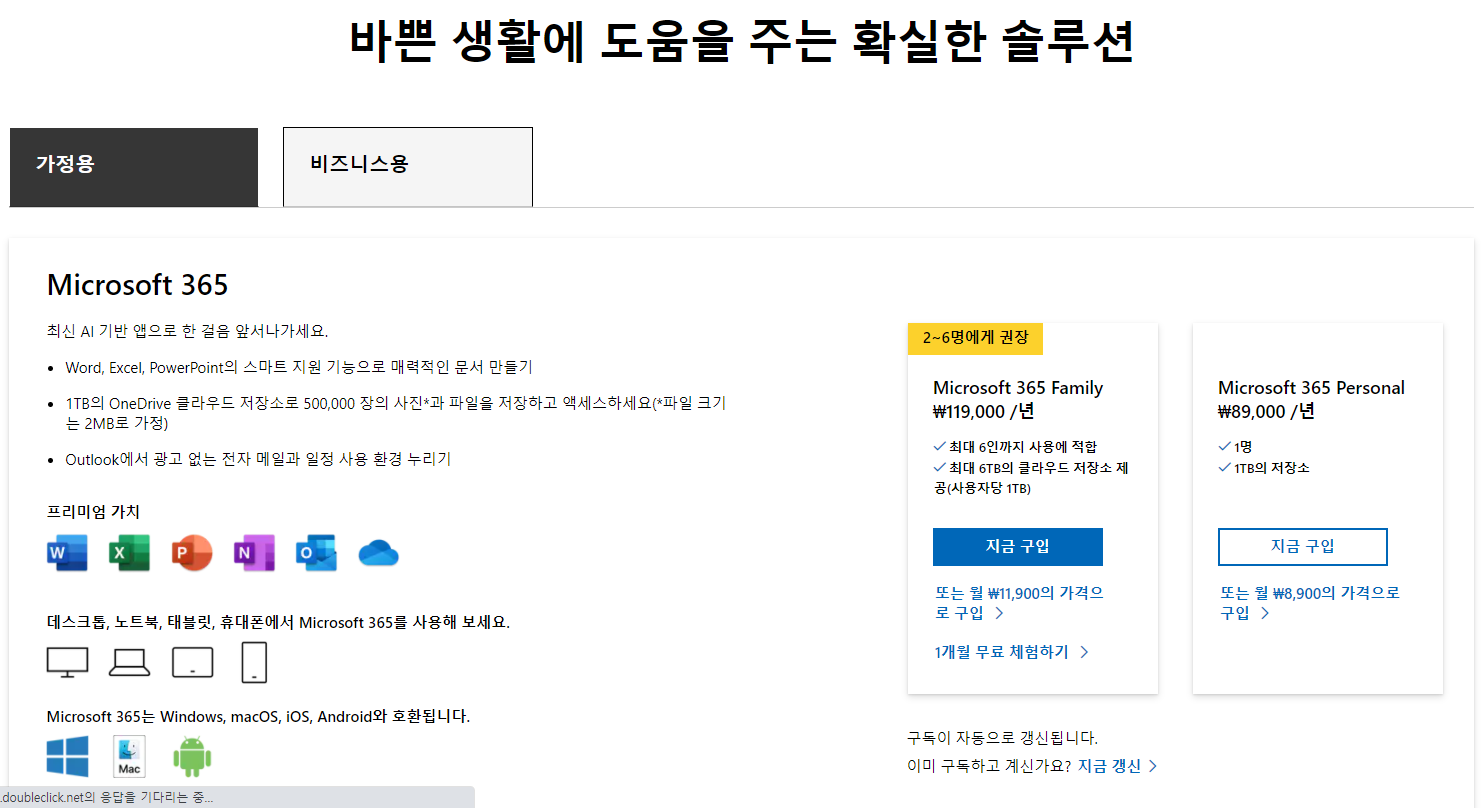Click the PowerPoint app icon
The width and height of the screenshot is (1481, 808).
coord(192,553)
